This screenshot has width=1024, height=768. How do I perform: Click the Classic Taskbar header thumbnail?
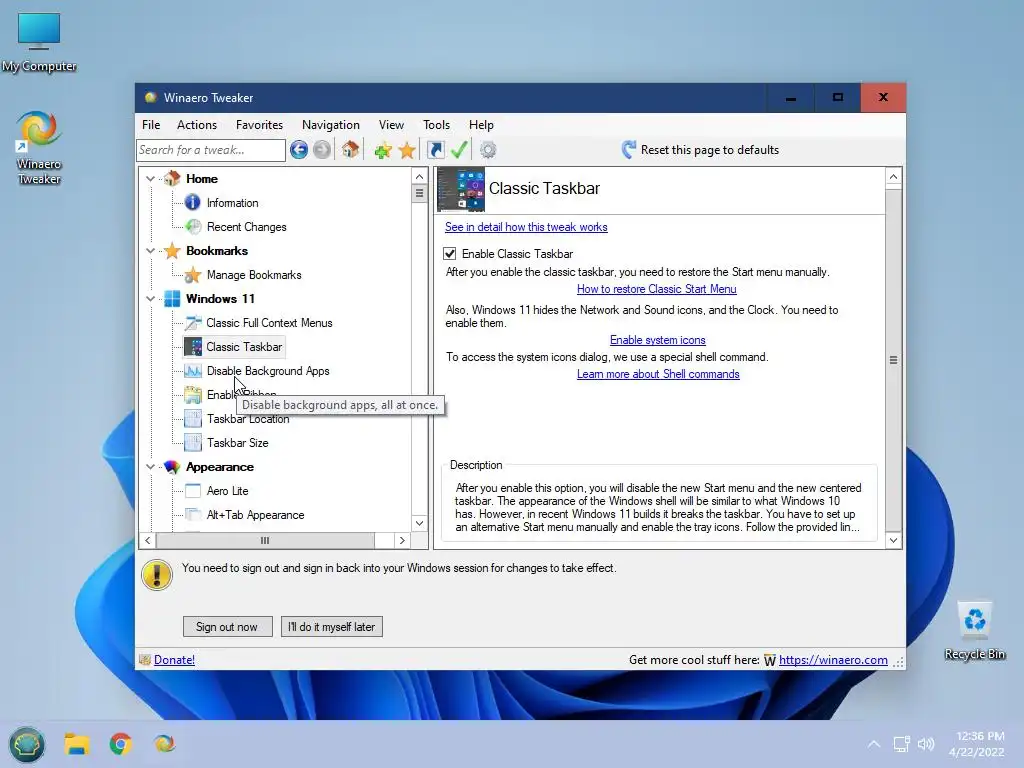pos(461,189)
